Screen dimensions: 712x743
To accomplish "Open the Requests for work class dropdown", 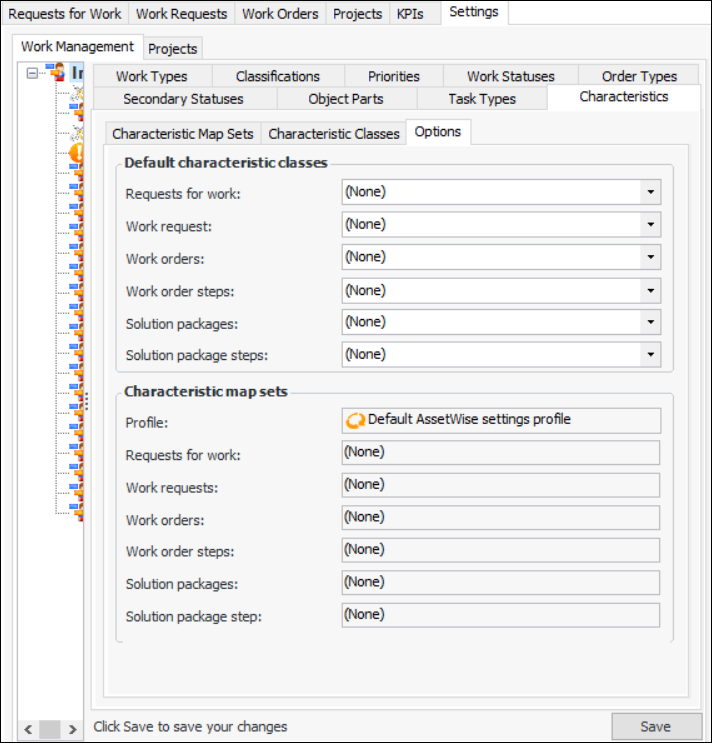I will [650, 192].
